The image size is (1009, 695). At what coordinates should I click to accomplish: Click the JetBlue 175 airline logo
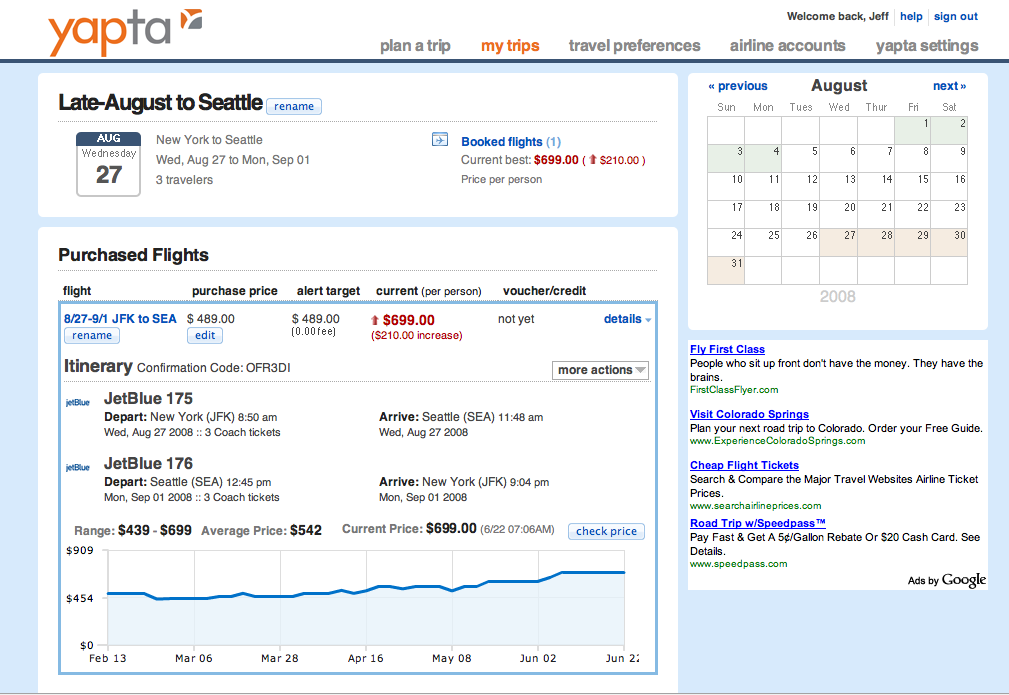coord(77,403)
